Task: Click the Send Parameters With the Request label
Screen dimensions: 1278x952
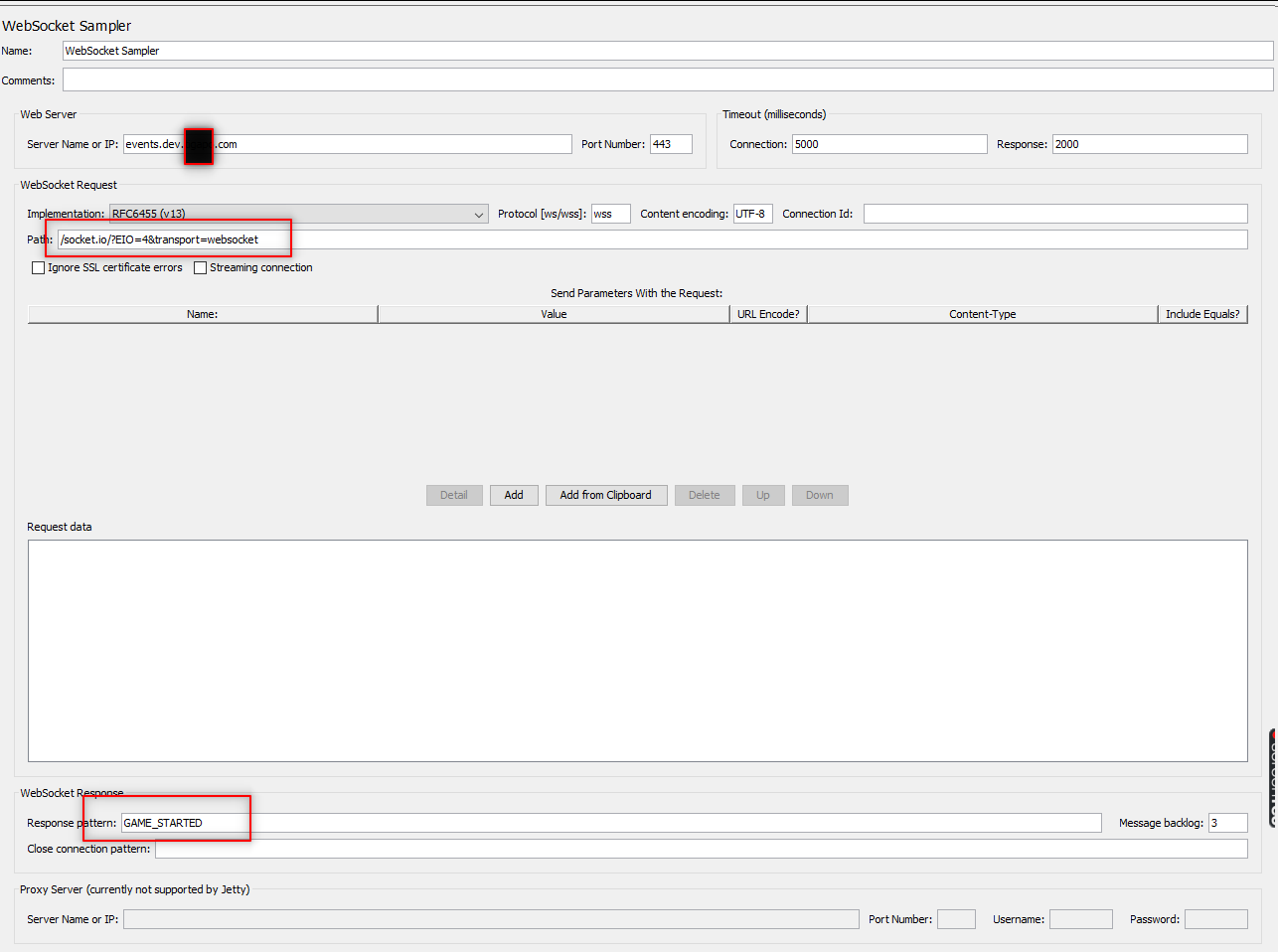Action: 637,293
